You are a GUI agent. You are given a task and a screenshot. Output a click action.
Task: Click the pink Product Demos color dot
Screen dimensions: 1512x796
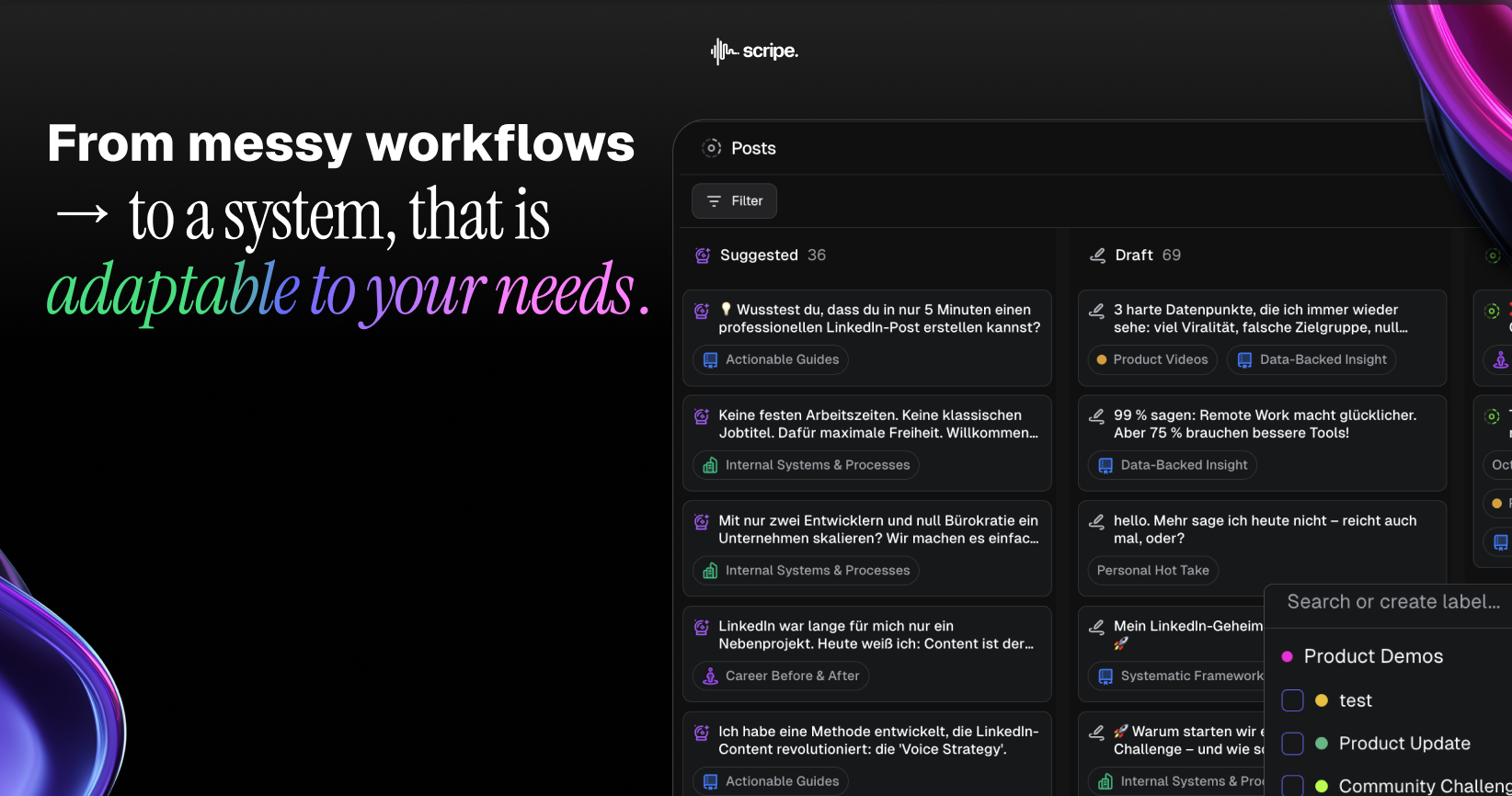1288,656
